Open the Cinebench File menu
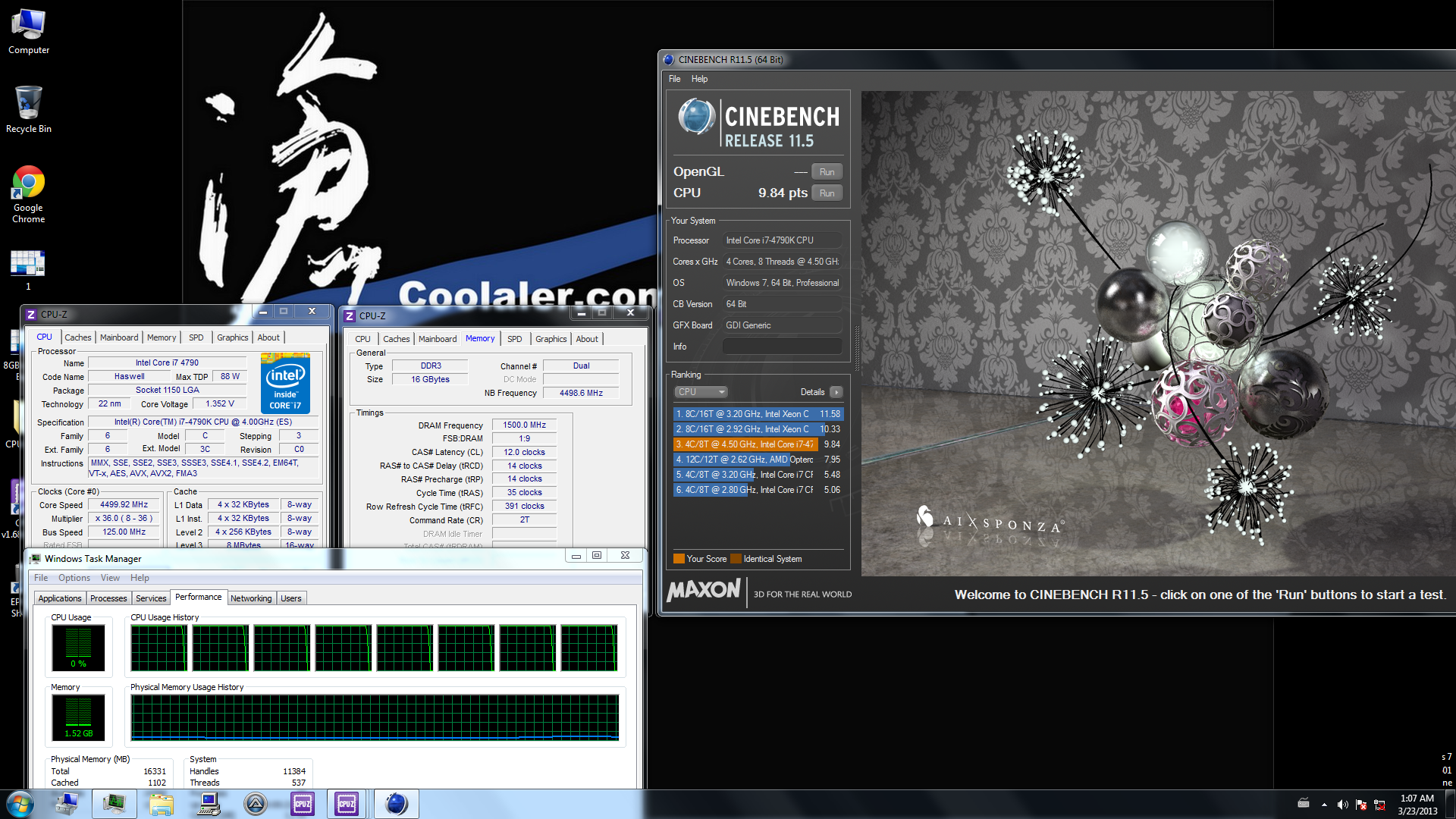This screenshot has height=819, width=1456. [674, 79]
